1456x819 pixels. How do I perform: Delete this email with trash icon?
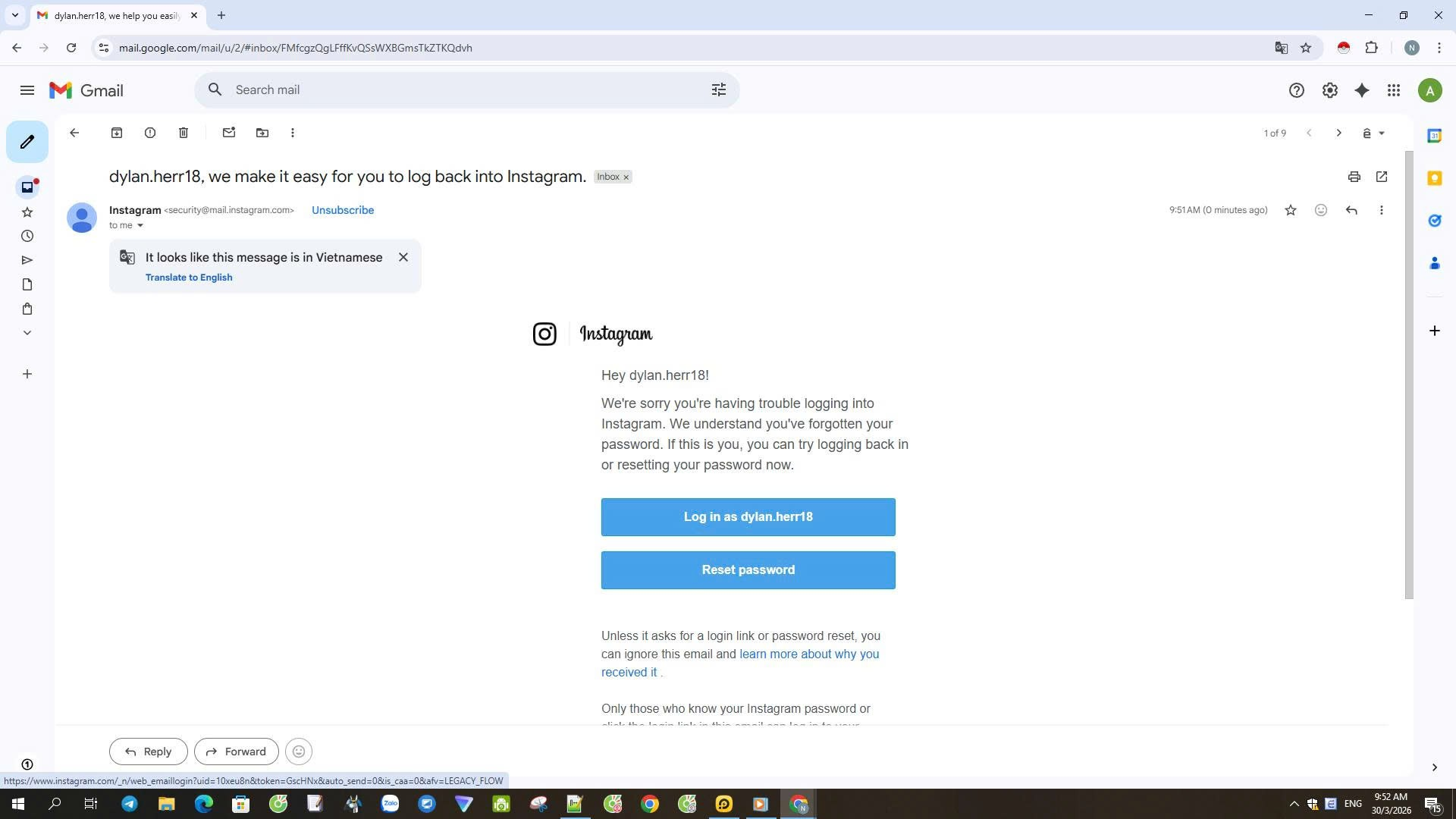184,133
